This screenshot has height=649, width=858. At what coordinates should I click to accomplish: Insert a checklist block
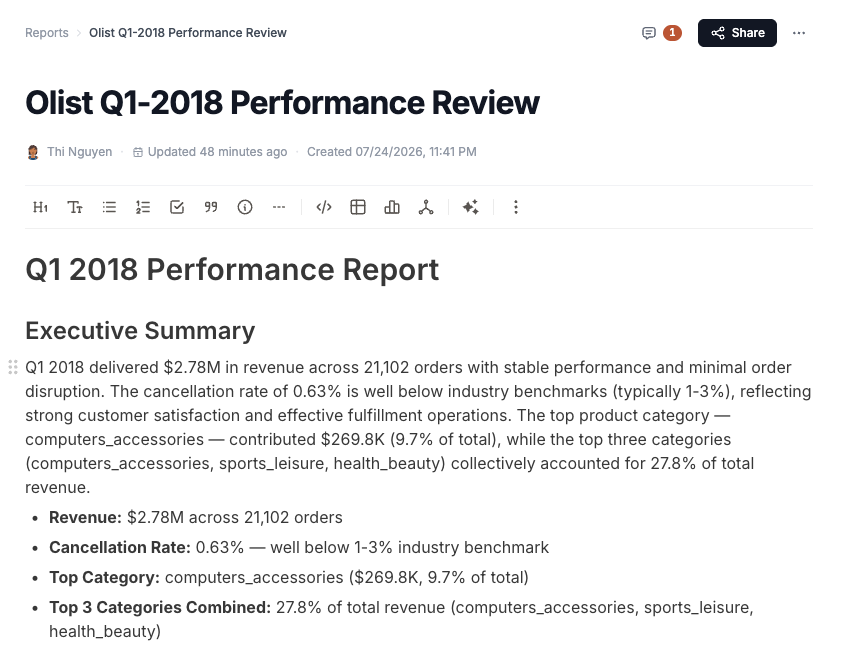point(177,207)
